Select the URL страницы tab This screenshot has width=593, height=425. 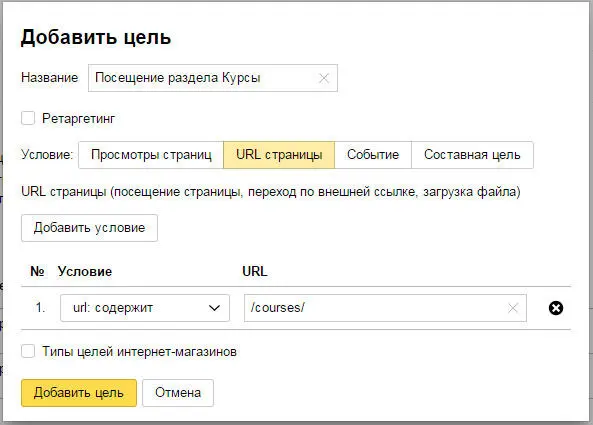279,155
